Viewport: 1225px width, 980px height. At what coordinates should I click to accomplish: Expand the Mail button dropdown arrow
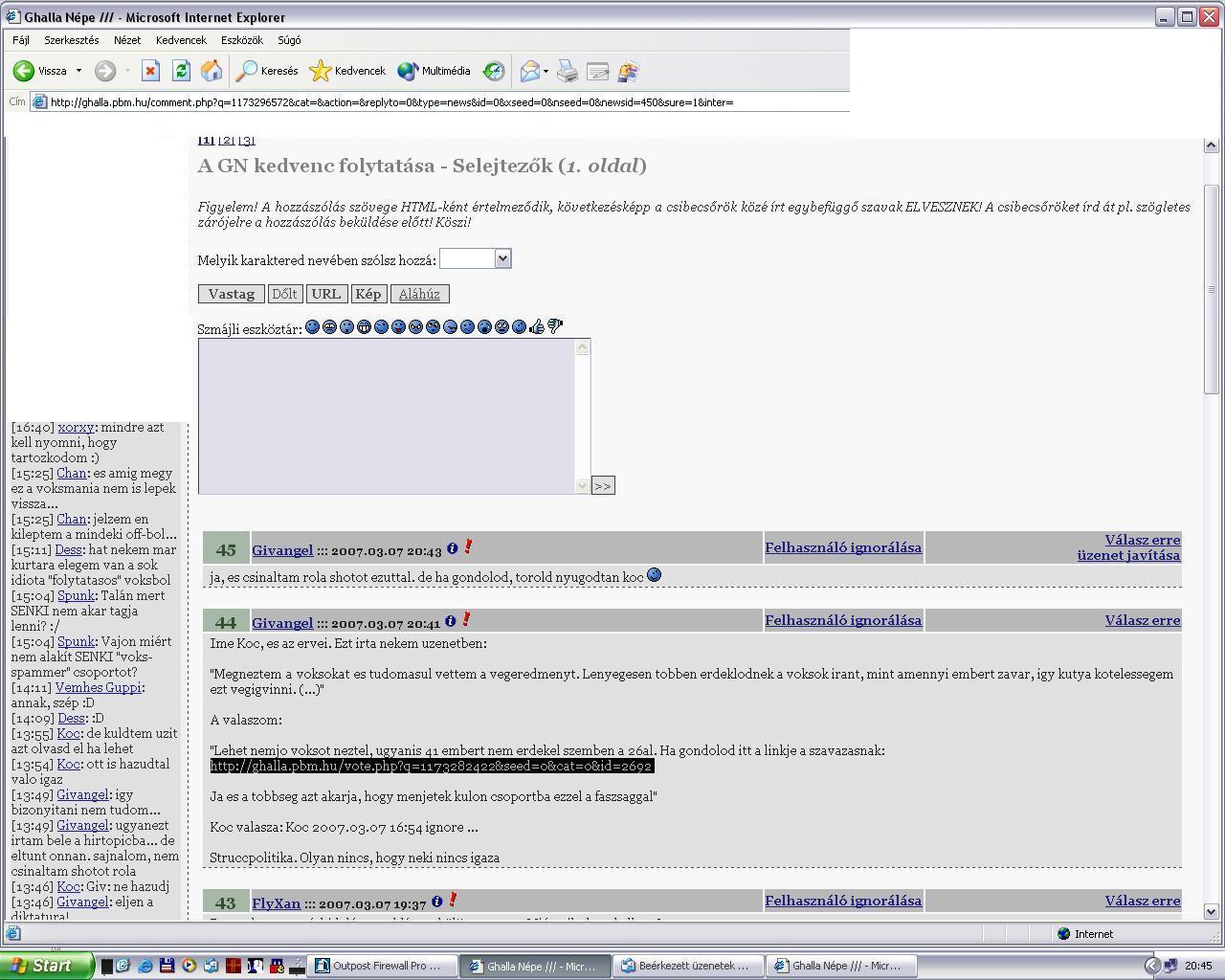coord(546,71)
